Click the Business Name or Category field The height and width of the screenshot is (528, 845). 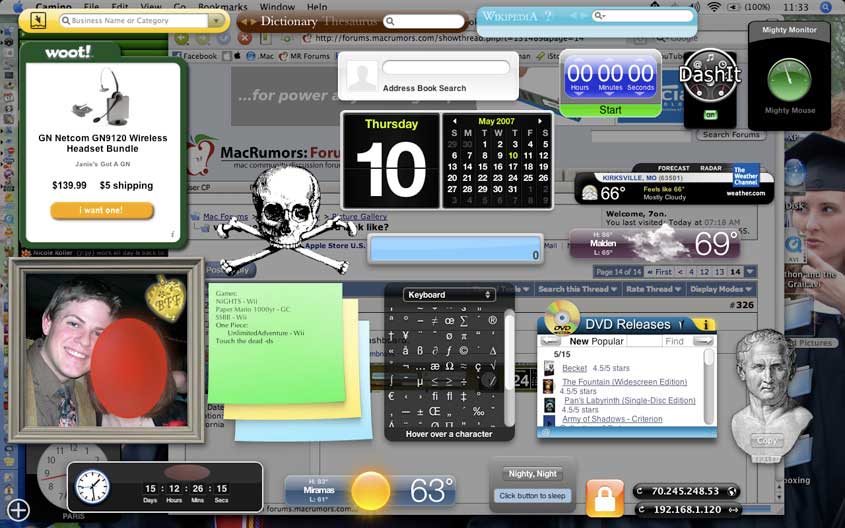point(134,20)
